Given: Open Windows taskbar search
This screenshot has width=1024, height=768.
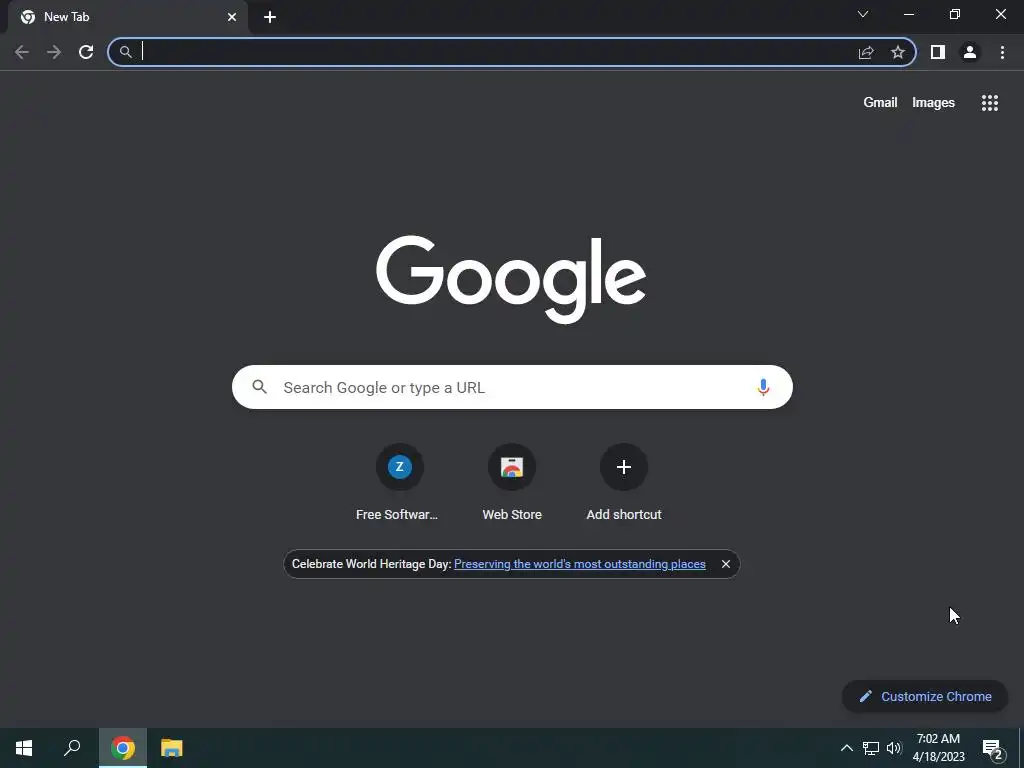Looking at the screenshot, I should [72, 748].
